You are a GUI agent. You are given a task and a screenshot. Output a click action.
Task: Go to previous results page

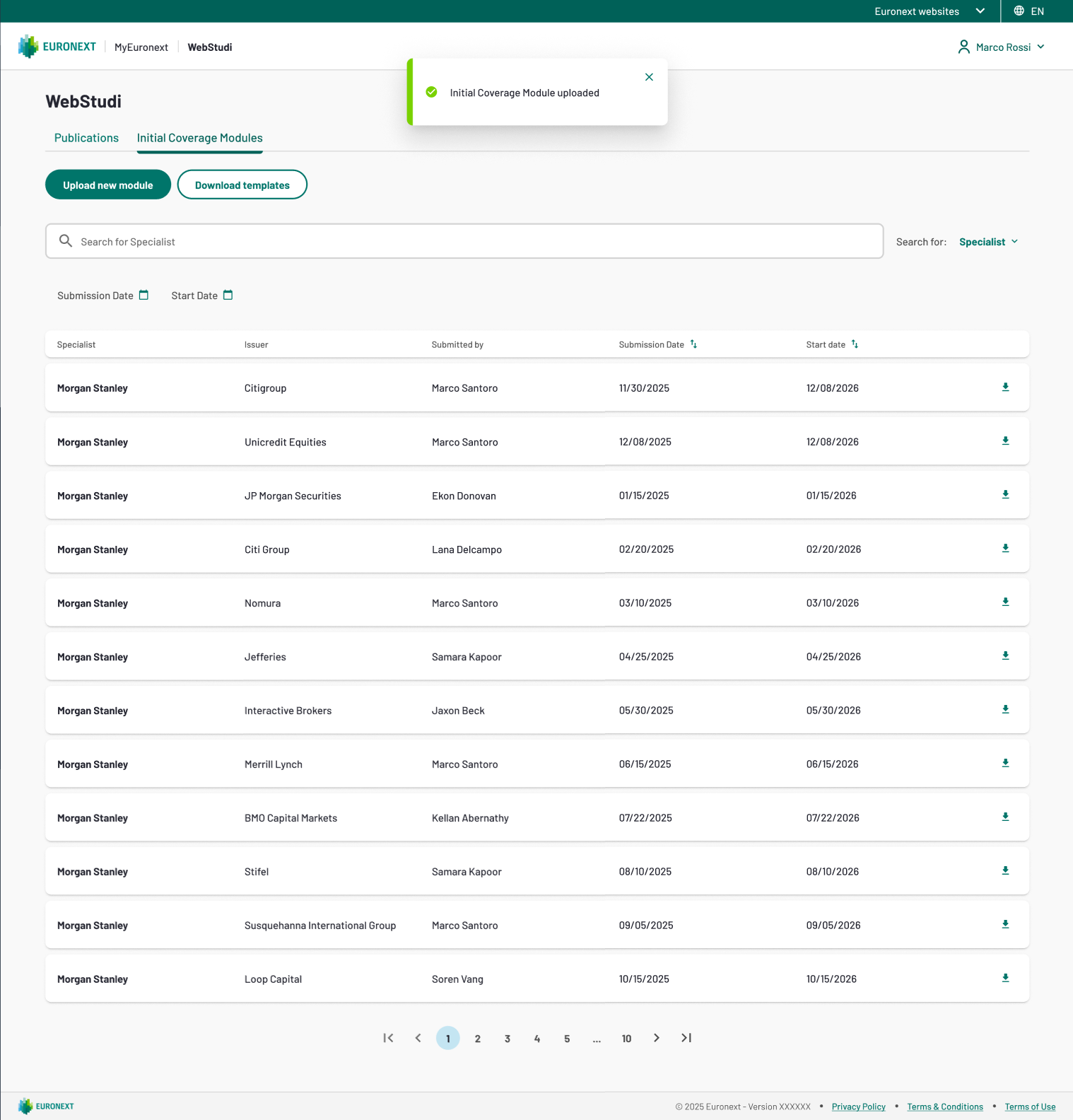click(418, 1038)
